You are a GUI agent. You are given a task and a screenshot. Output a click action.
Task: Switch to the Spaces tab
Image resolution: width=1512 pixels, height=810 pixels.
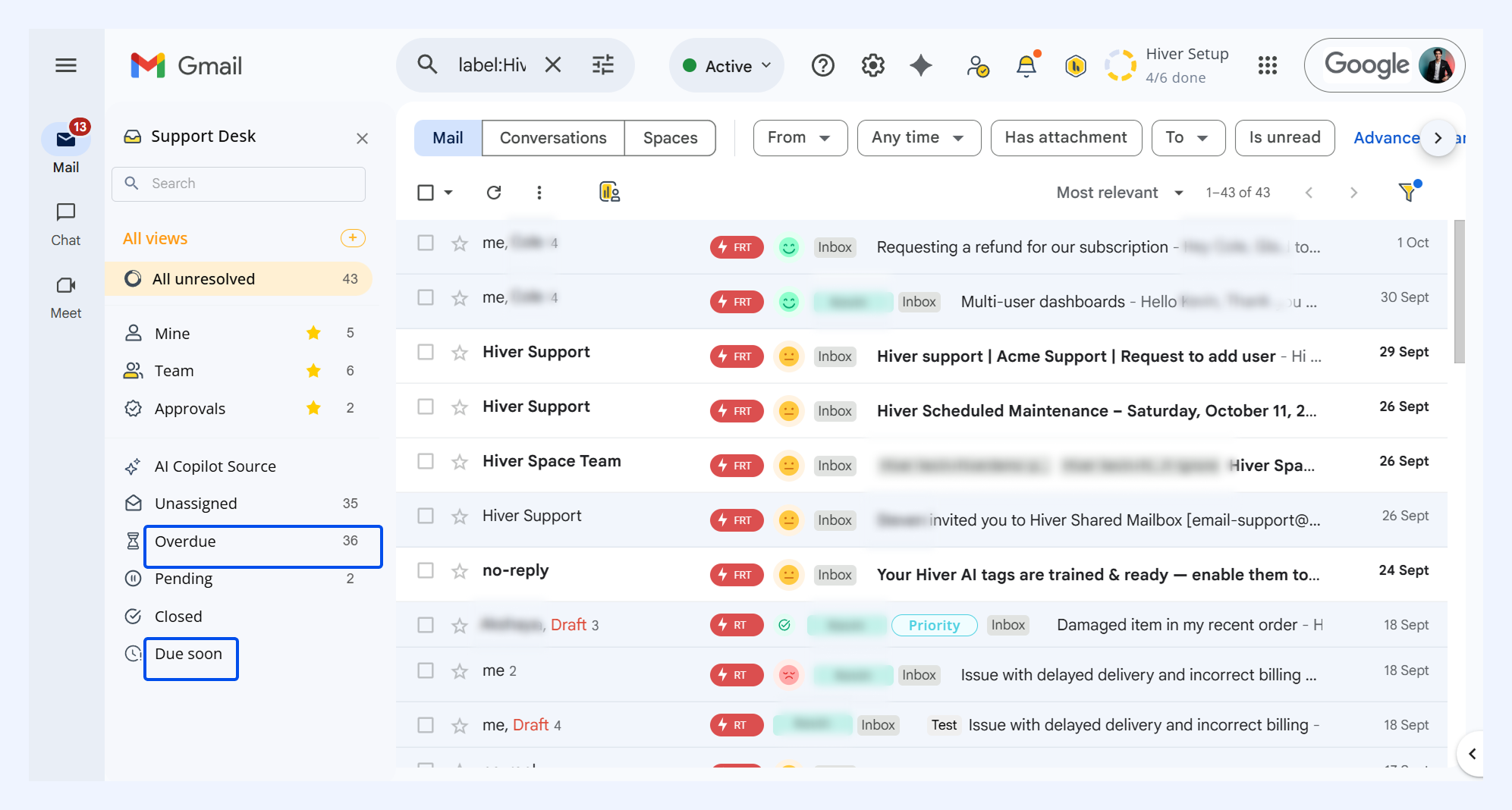[670, 138]
